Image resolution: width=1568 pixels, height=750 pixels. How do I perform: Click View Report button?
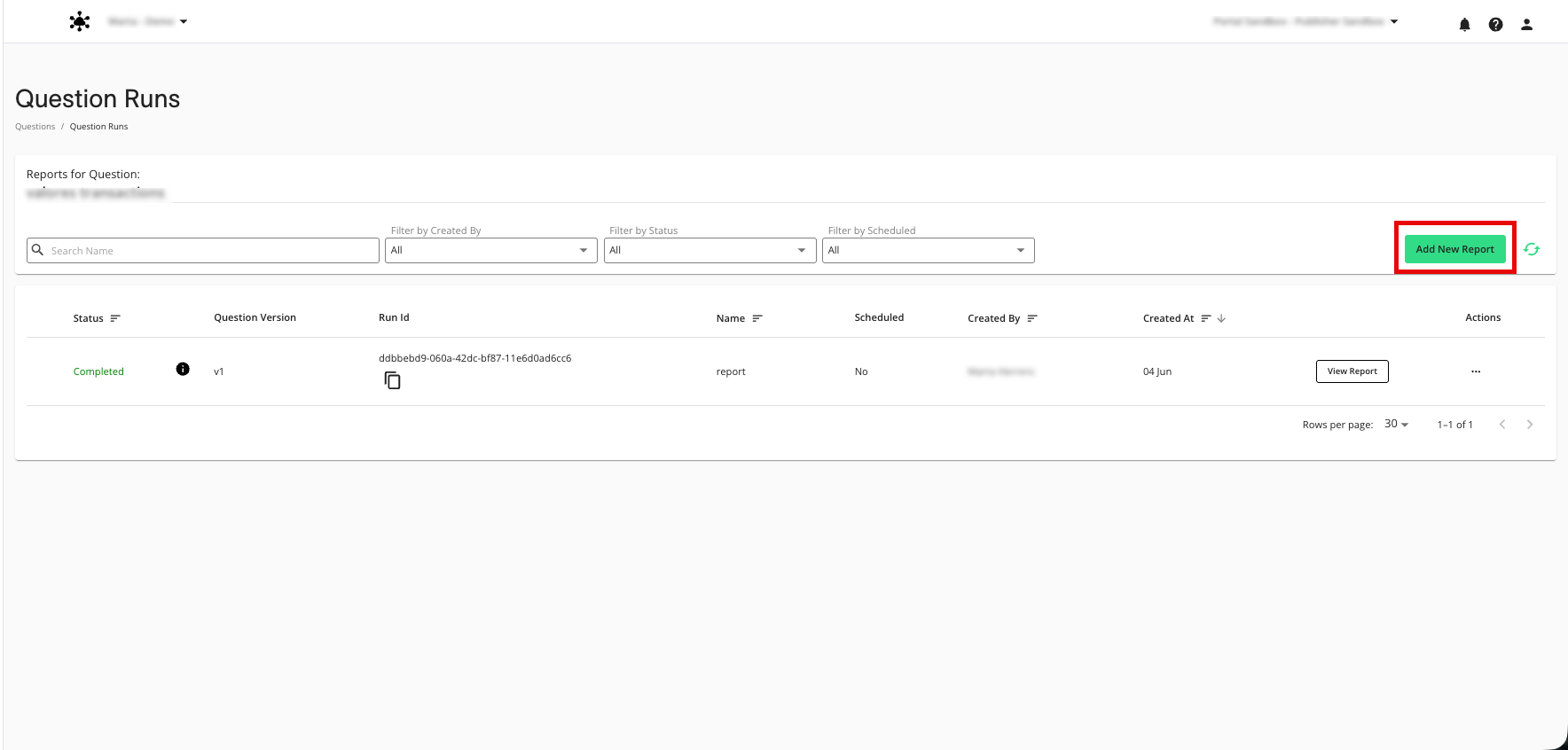pyautogui.click(x=1352, y=371)
